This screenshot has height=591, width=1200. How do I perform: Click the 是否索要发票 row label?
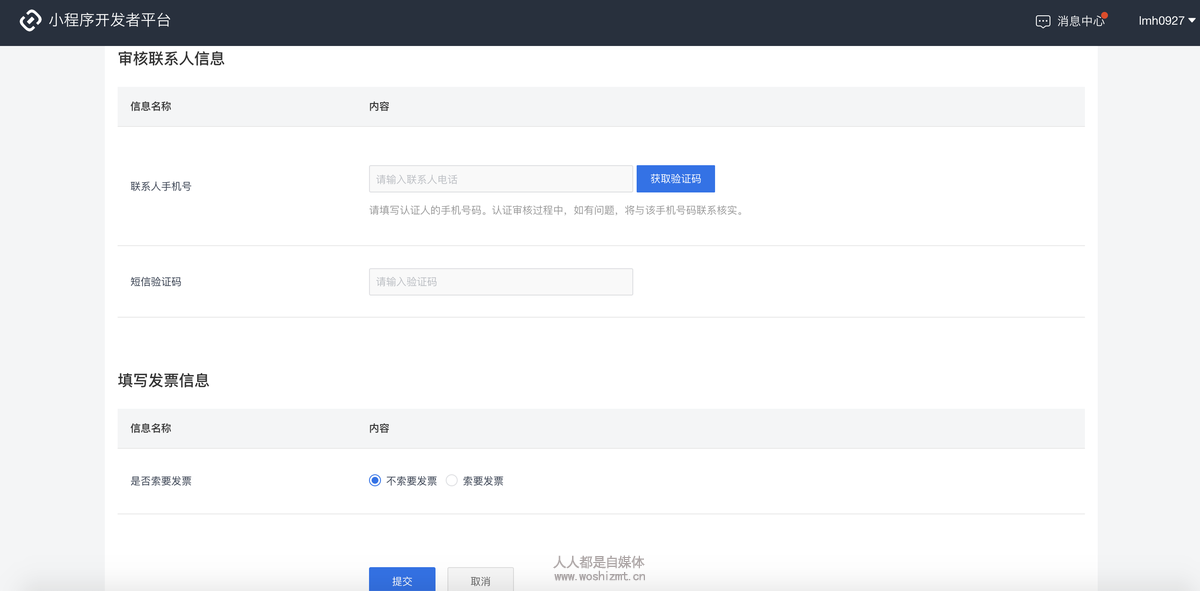tap(161, 481)
